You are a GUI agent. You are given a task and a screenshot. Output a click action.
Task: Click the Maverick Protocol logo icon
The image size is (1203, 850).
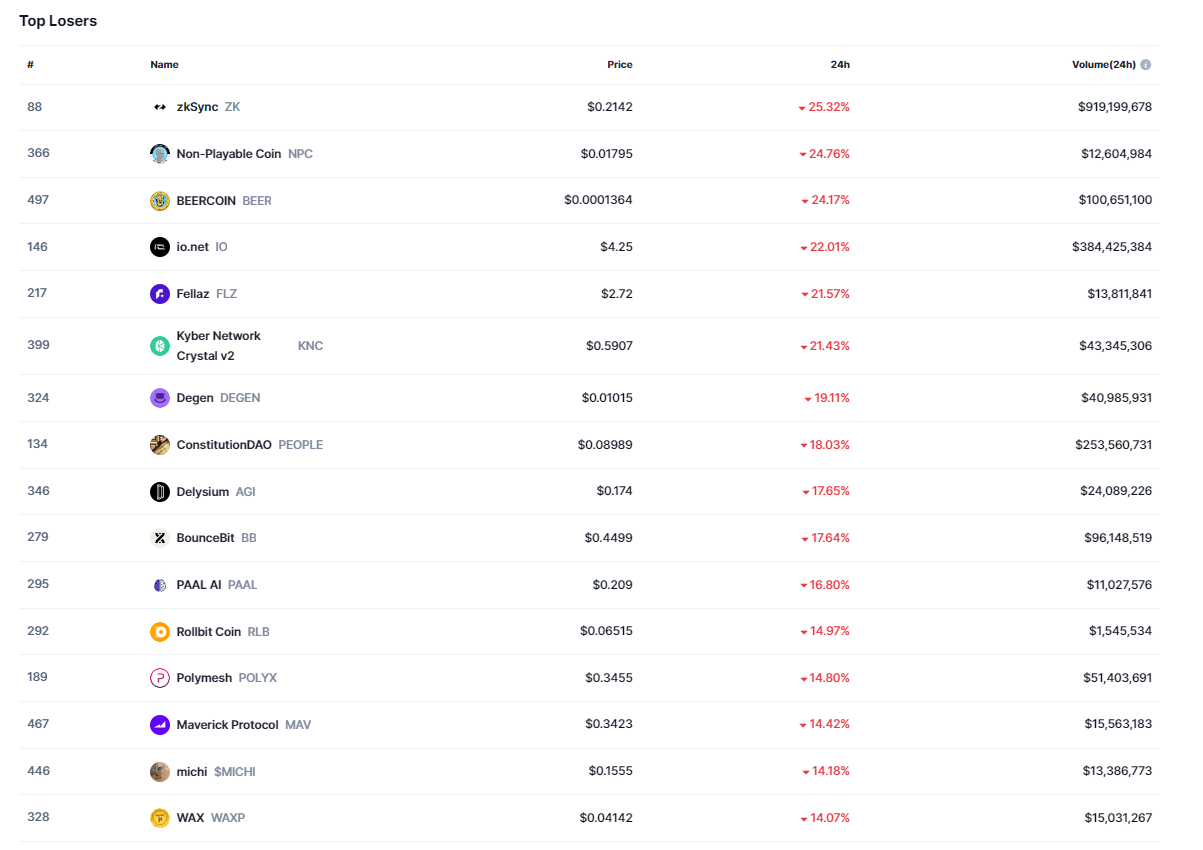tap(160, 725)
